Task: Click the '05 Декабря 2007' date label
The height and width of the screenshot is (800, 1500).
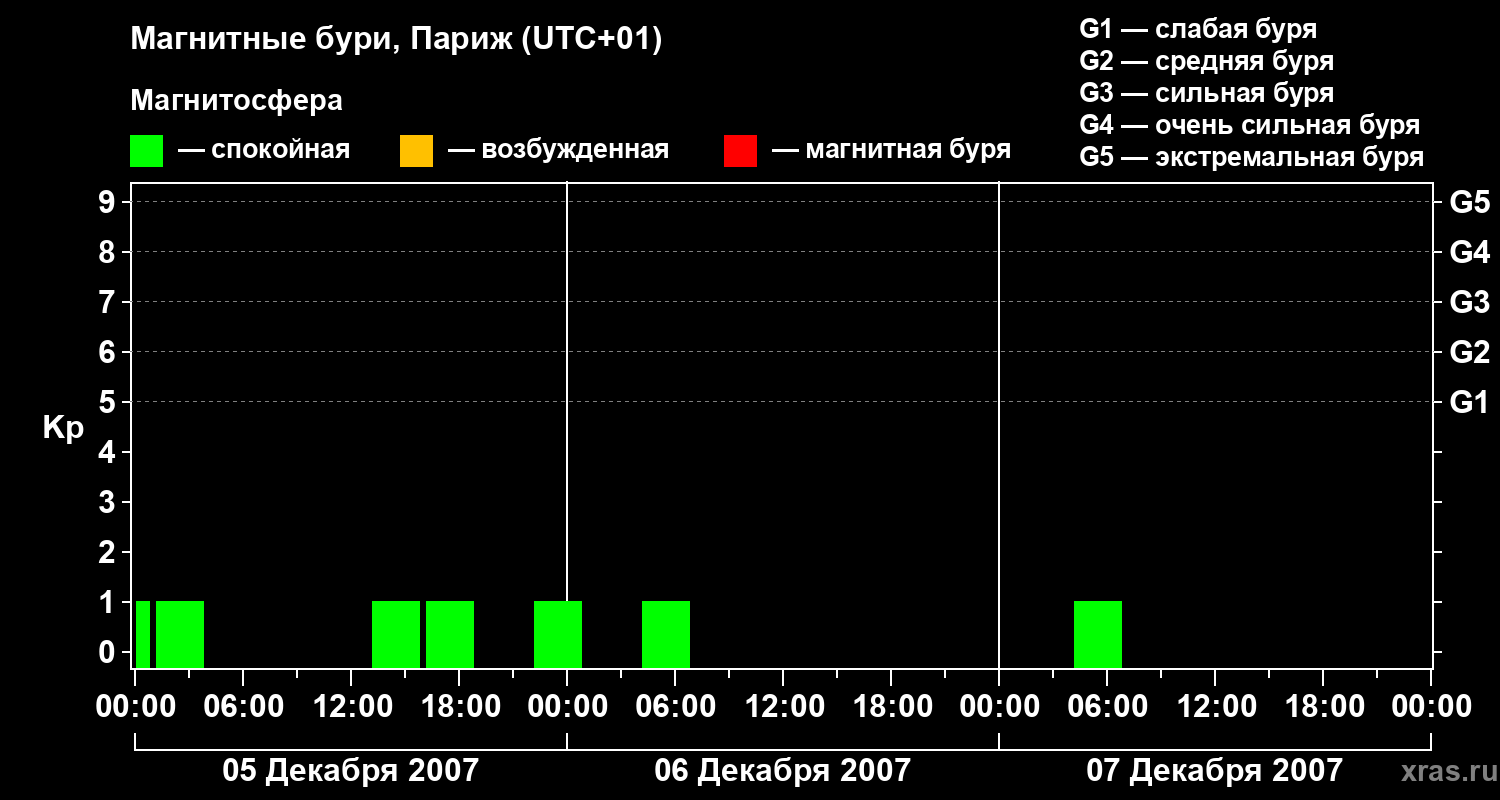Action: (x=350, y=771)
